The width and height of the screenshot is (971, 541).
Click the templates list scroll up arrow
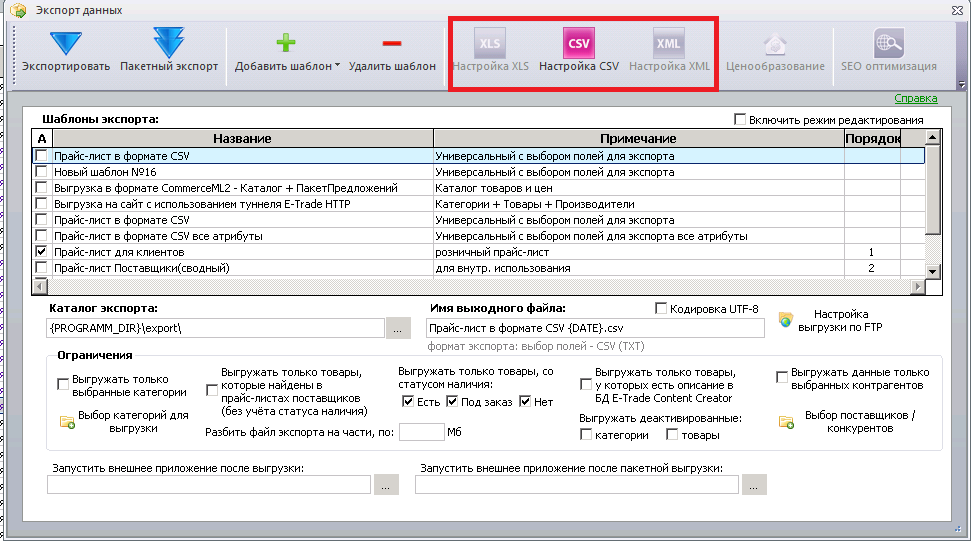[x=933, y=137]
